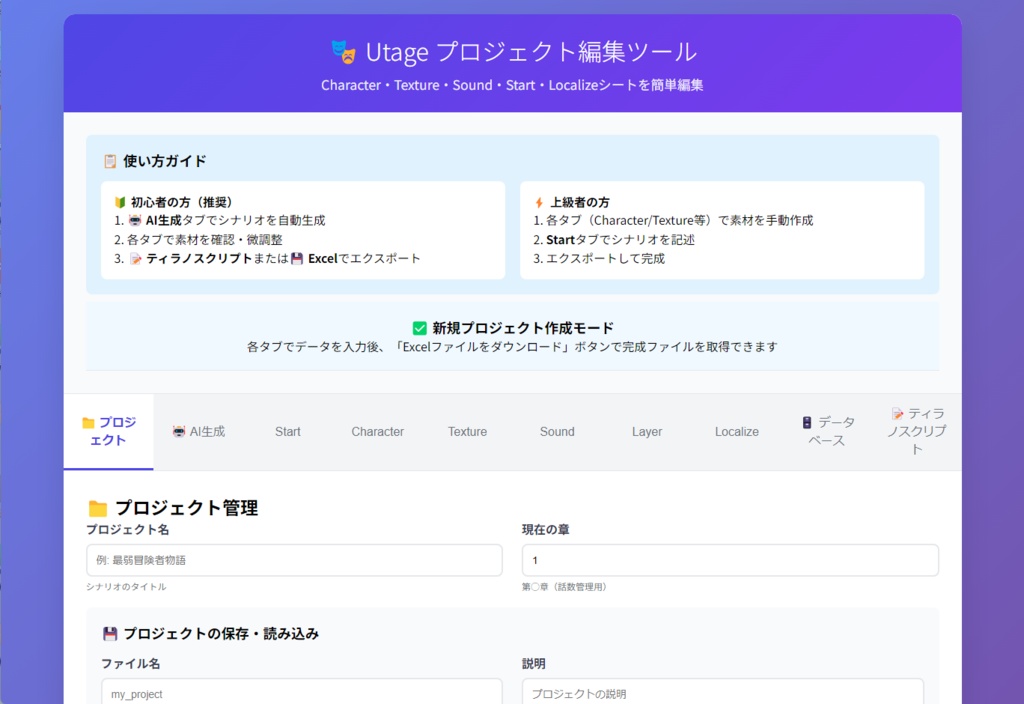Open the Character tab

pyautogui.click(x=377, y=432)
